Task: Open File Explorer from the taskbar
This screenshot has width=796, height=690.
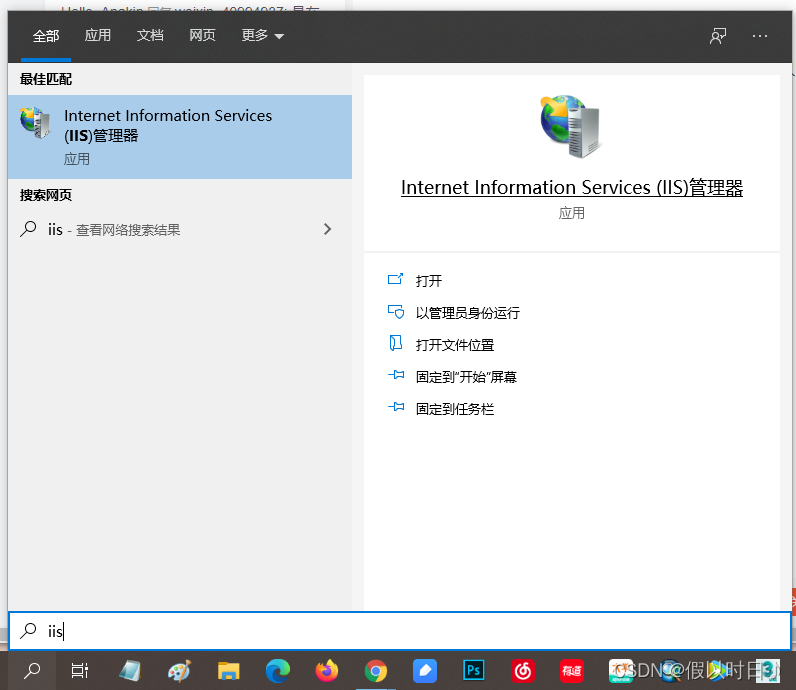Action: [x=229, y=671]
